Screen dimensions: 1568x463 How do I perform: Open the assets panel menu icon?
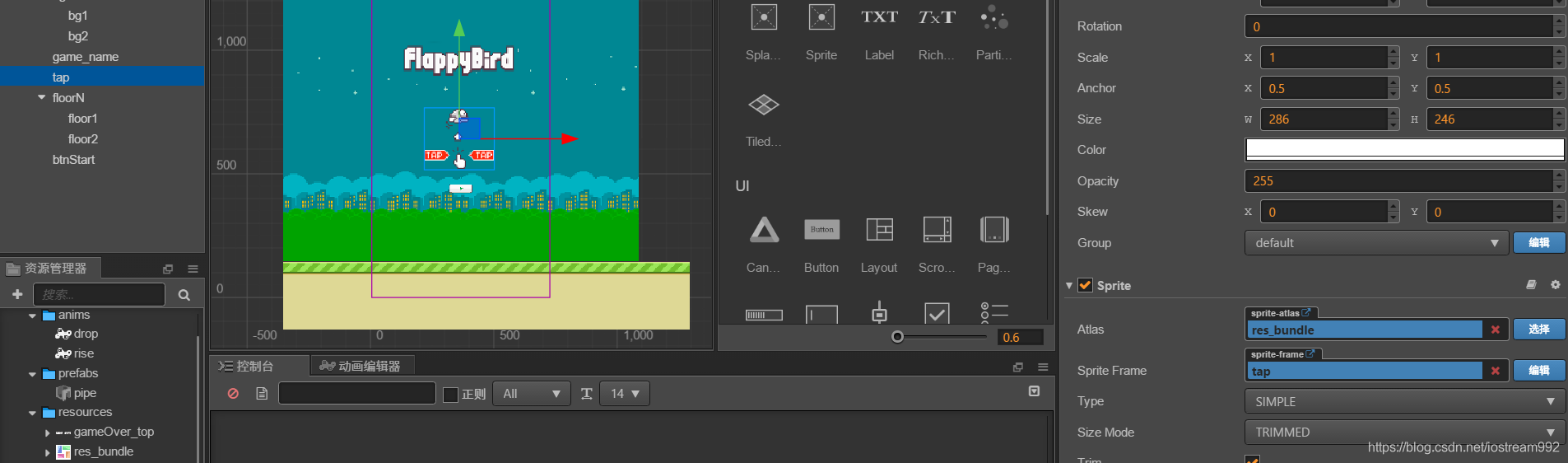(193, 269)
